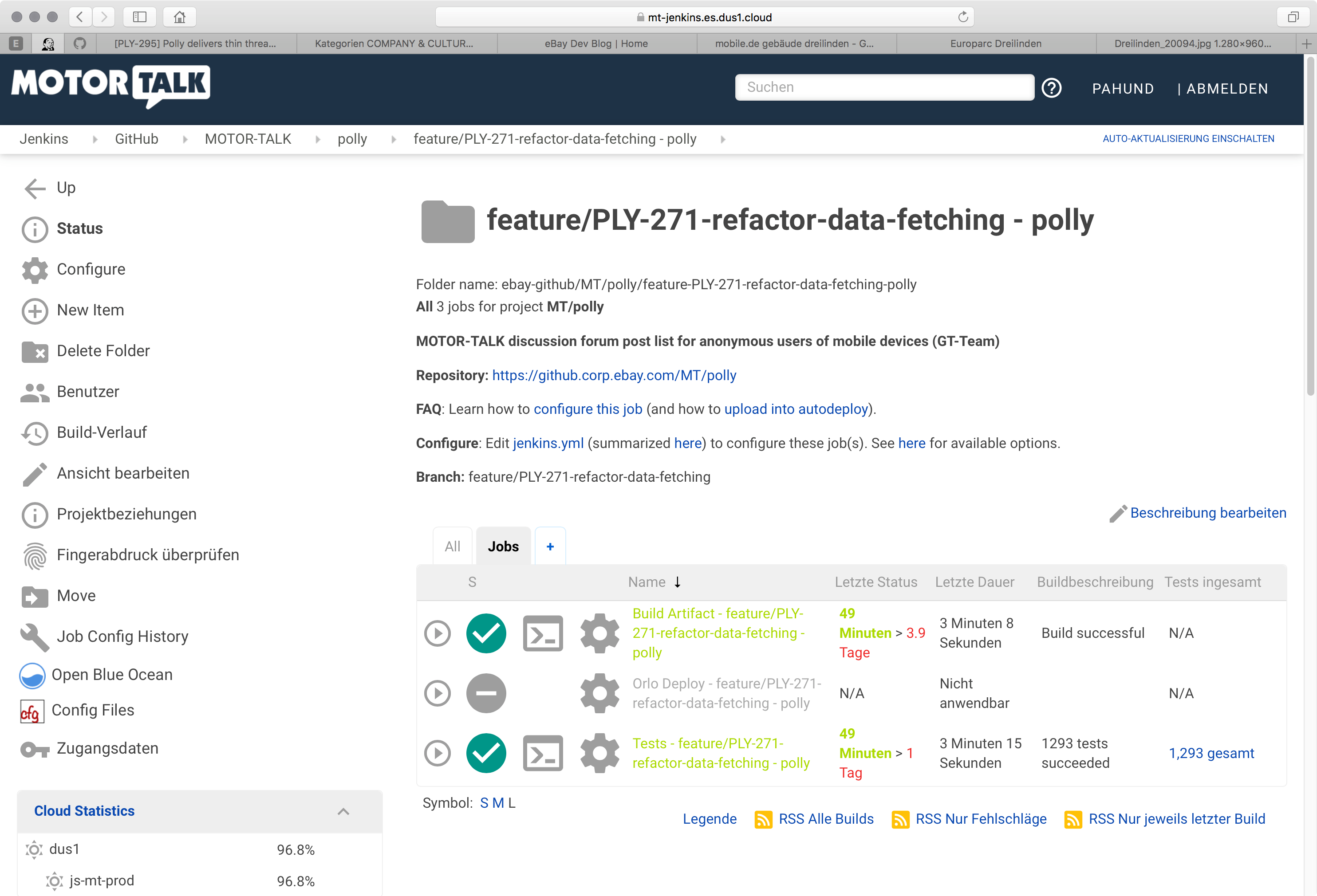Expand the feature/PLY-271 breadcrumb arrow
The width and height of the screenshot is (1317, 896).
point(722,139)
